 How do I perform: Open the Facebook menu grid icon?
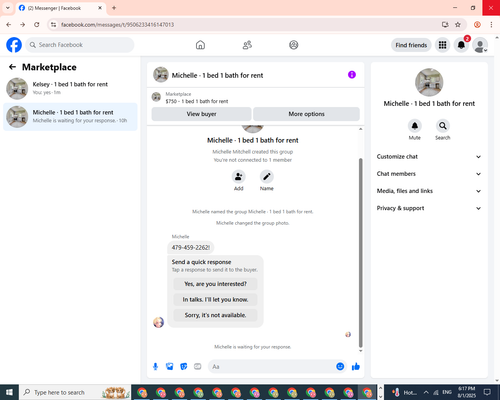(x=442, y=45)
